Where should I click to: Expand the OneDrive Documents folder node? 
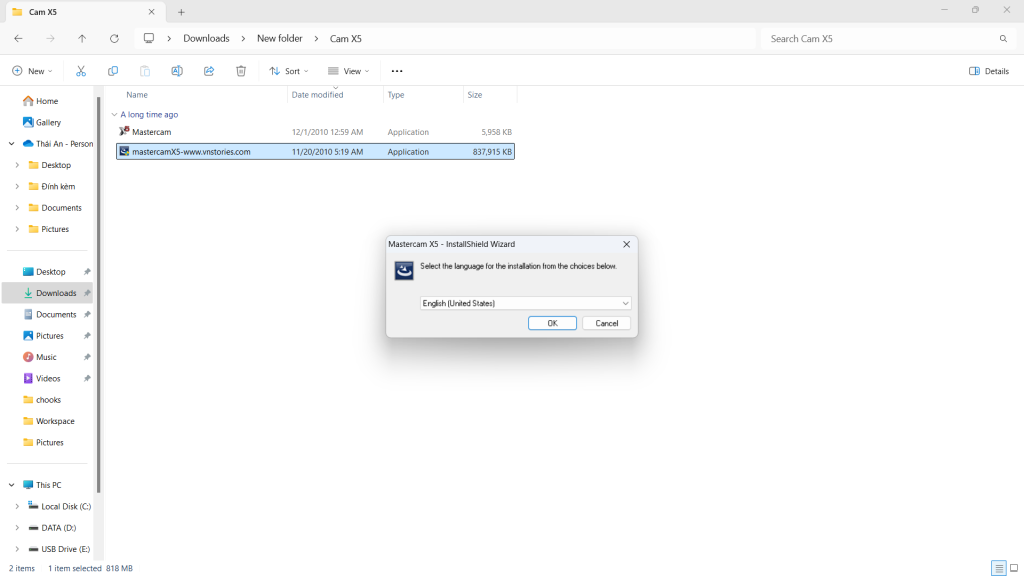[17, 208]
